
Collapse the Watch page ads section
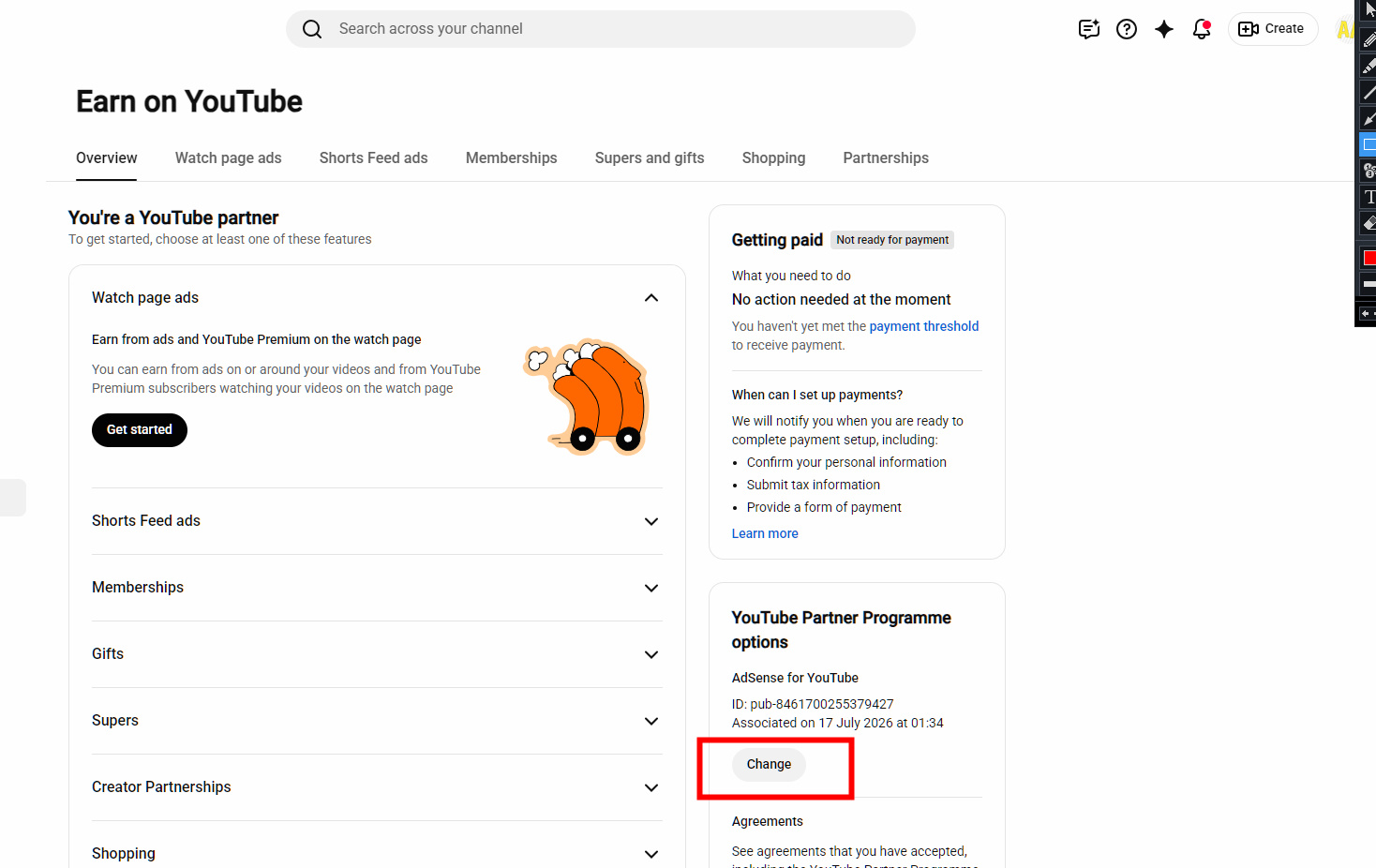pyautogui.click(x=651, y=298)
